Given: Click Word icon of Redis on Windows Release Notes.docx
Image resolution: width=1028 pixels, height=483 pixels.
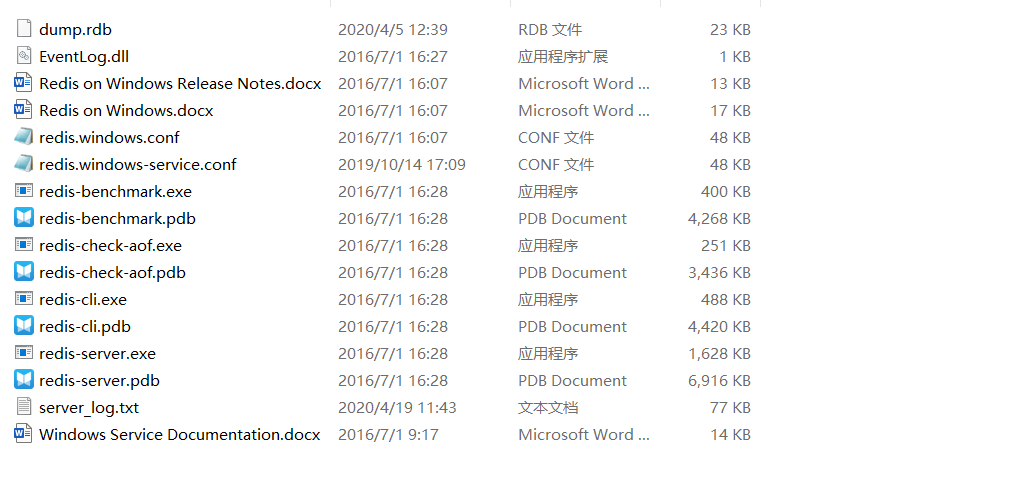Looking at the screenshot, I should (x=24, y=83).
